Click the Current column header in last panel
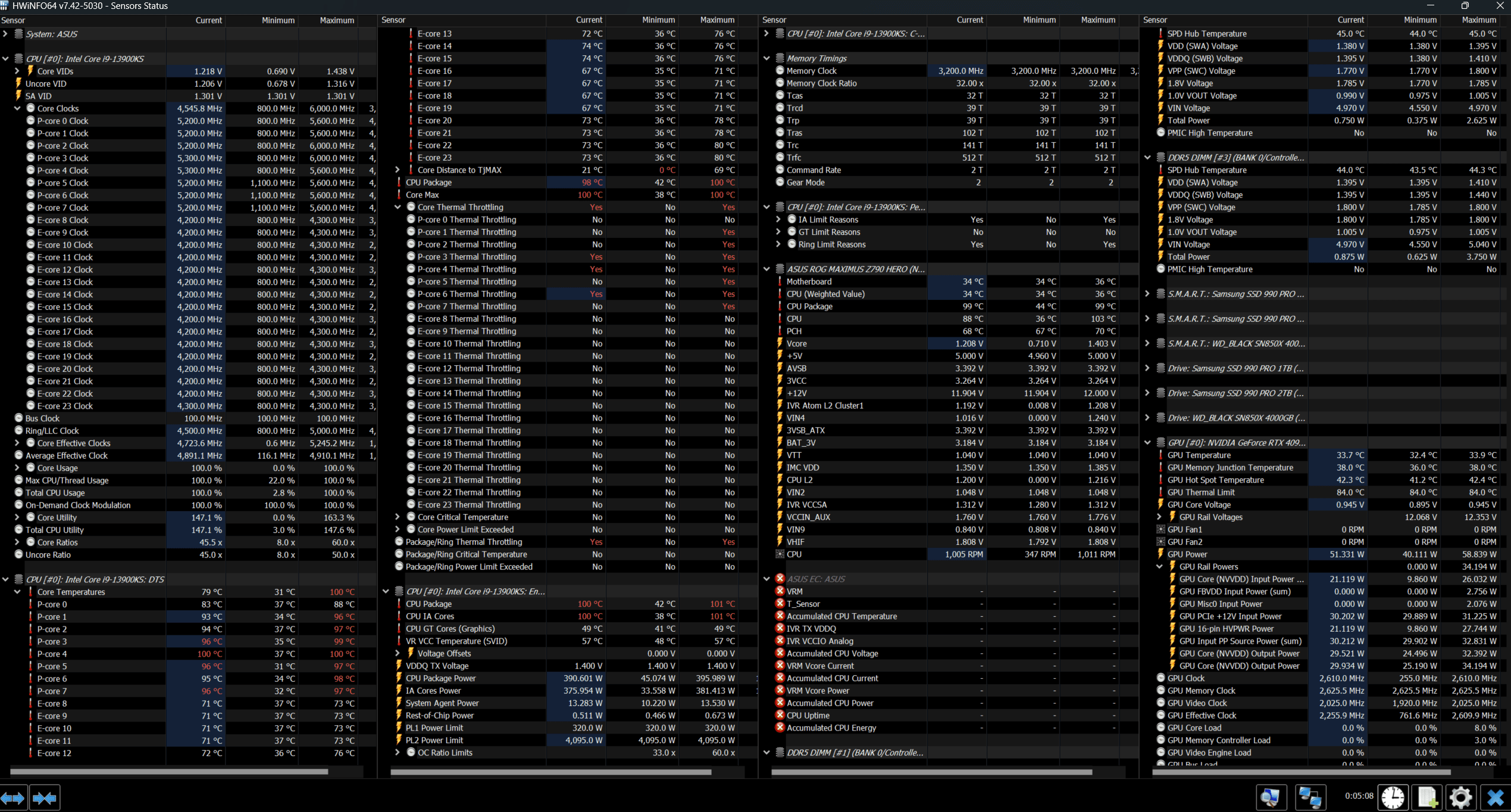The width and height of the screenshot is (1511, 812). 1350,20
